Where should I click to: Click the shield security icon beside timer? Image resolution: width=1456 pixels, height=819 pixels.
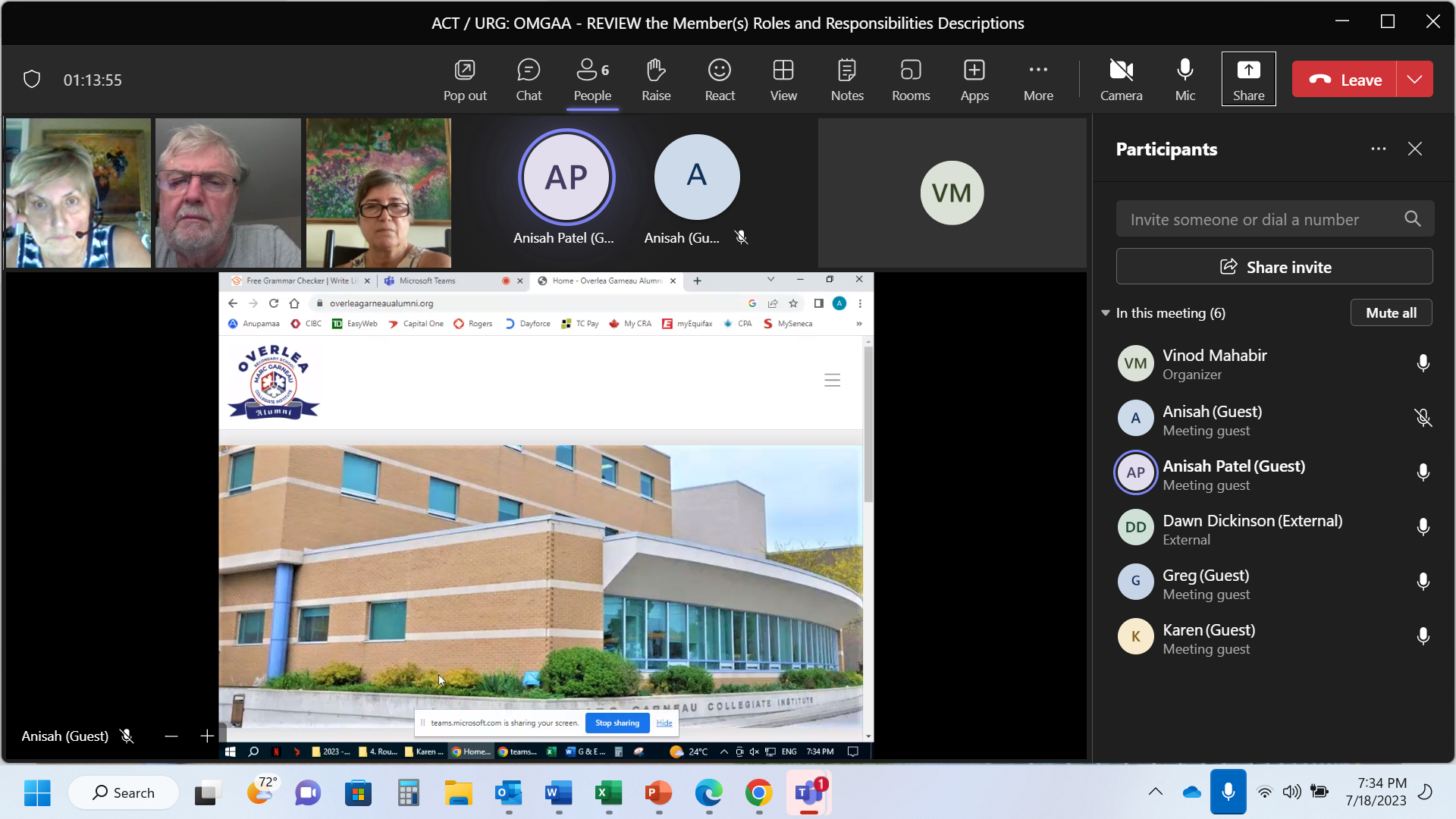pos(31,79)
